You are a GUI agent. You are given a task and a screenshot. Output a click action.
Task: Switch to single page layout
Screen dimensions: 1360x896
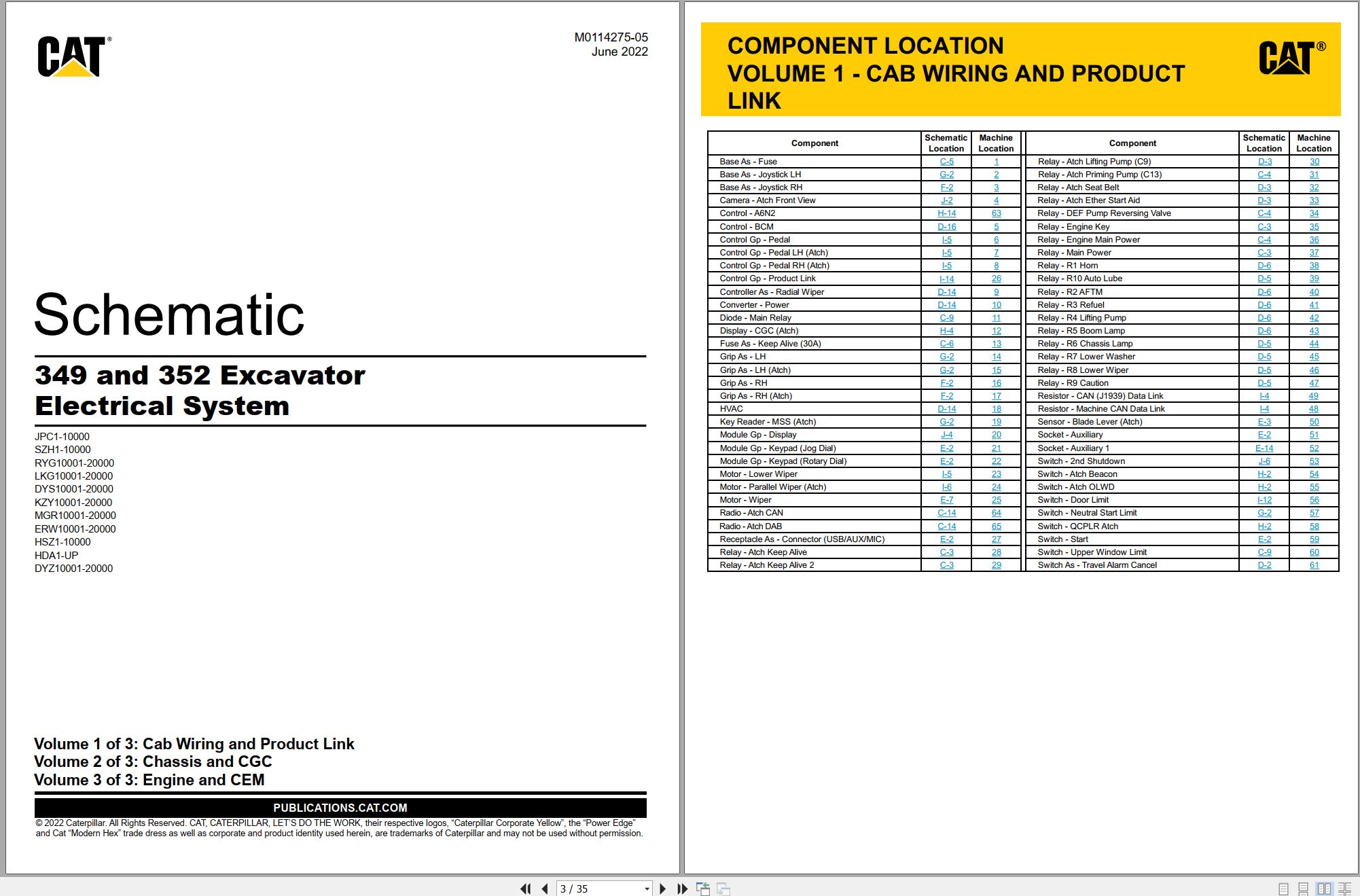click(1283, 889)
